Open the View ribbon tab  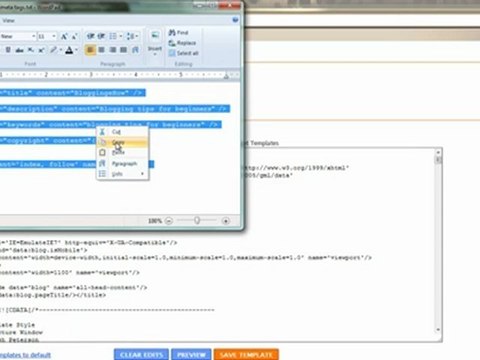click(8, 21)
